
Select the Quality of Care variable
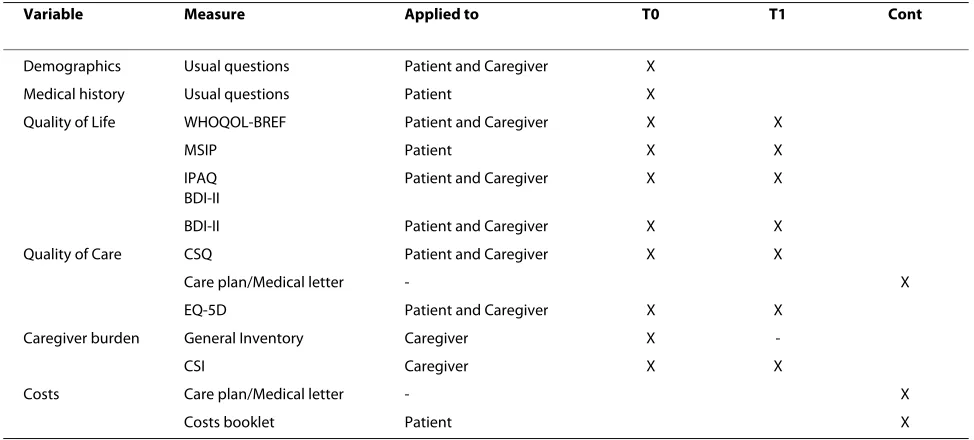click(x=72, y=254)
